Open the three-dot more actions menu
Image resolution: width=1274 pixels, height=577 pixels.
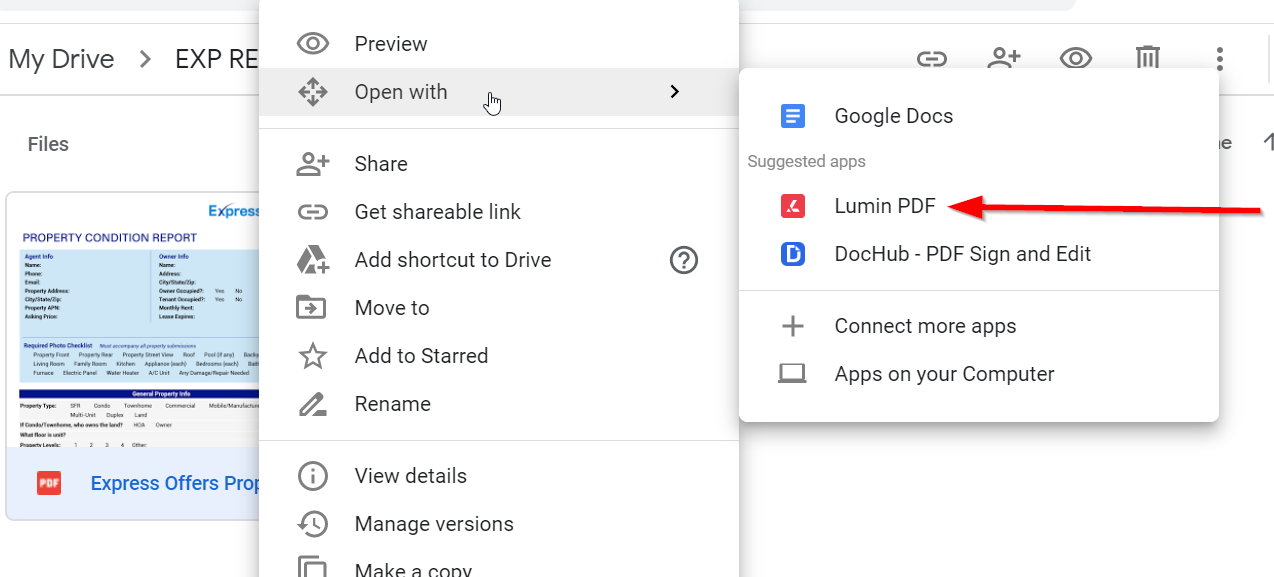[1220, 59]
